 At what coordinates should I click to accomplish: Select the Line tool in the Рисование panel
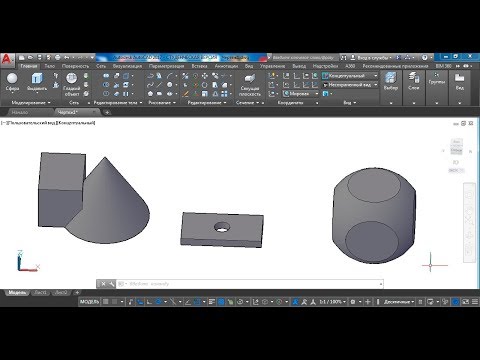(159, 85)
